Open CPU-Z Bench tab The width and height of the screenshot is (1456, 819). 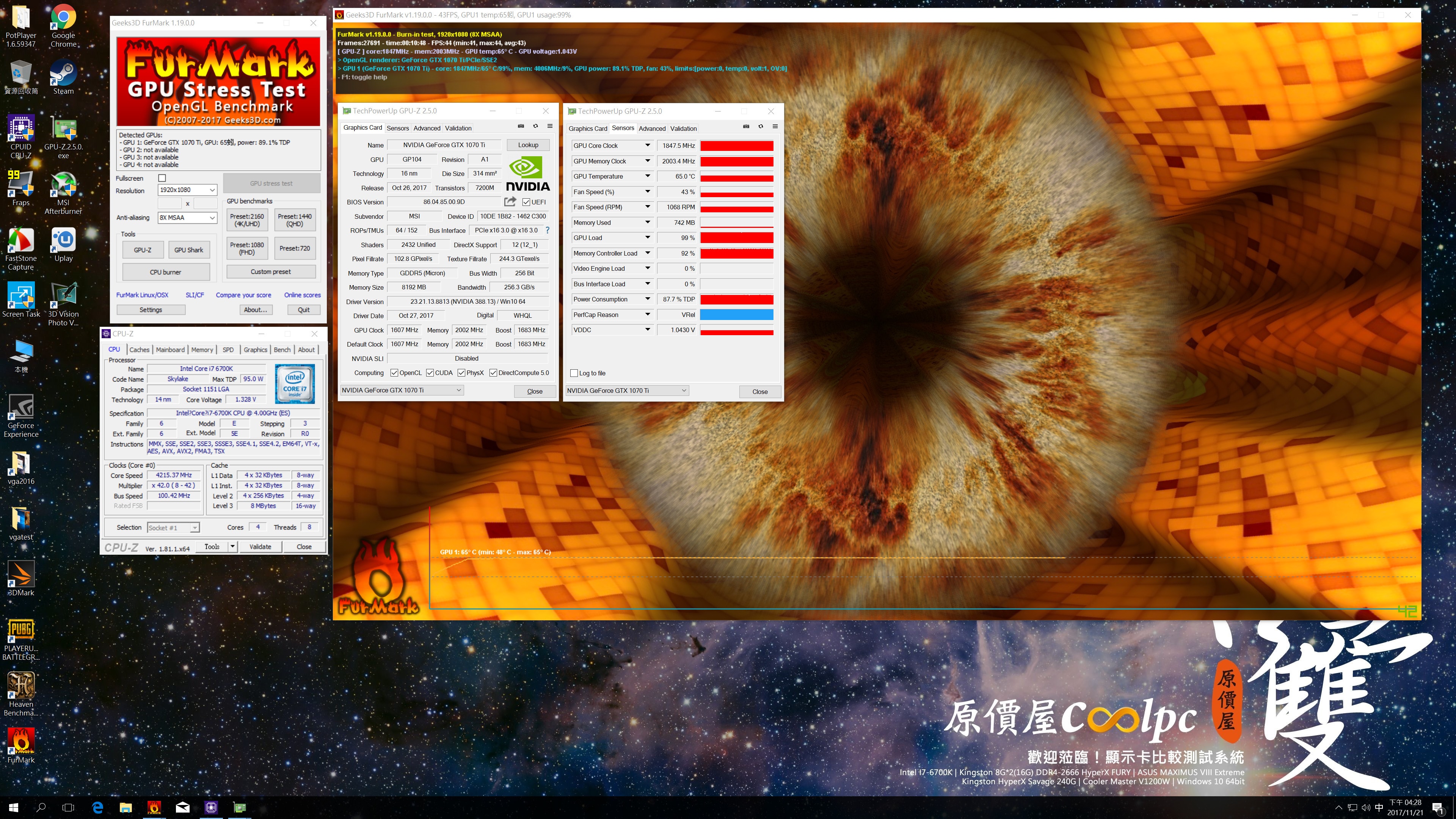tap(282, 350)
